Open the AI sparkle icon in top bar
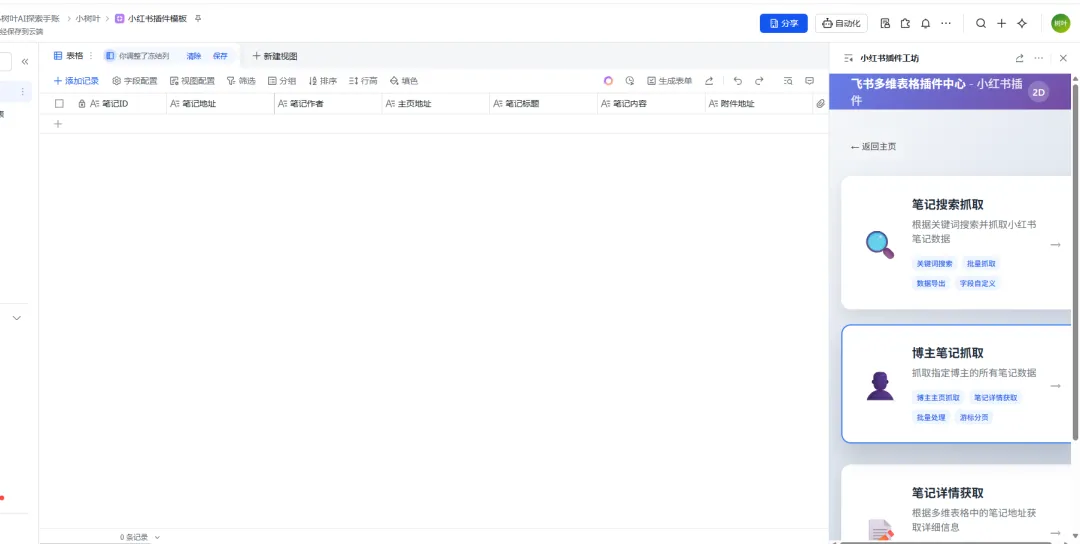This screenshot has width=1080, height=544. coord(1022,23)
